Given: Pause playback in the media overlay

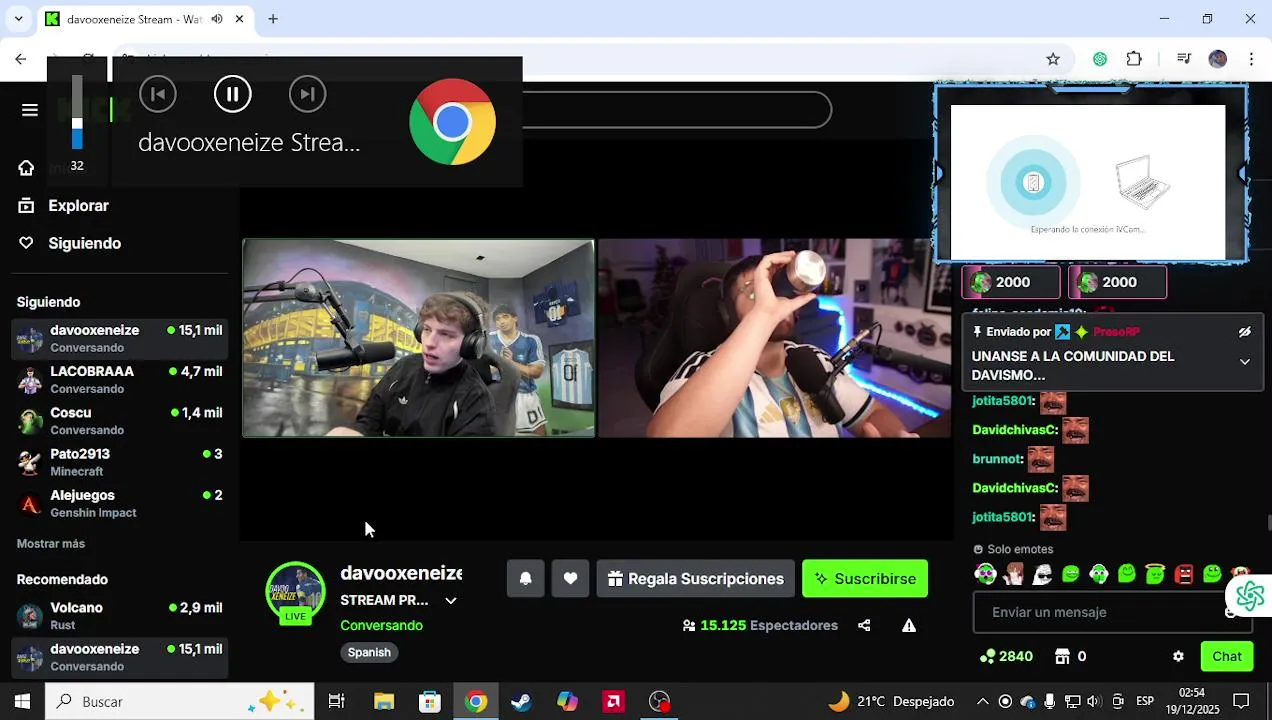Looking at the screenshot, I should point(232,94).
